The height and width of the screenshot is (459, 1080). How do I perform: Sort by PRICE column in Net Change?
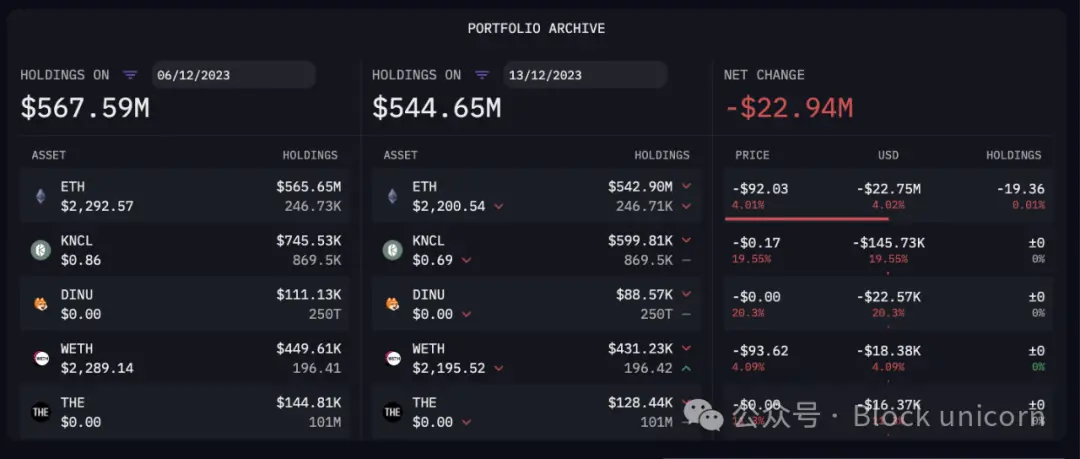point(752,155)
